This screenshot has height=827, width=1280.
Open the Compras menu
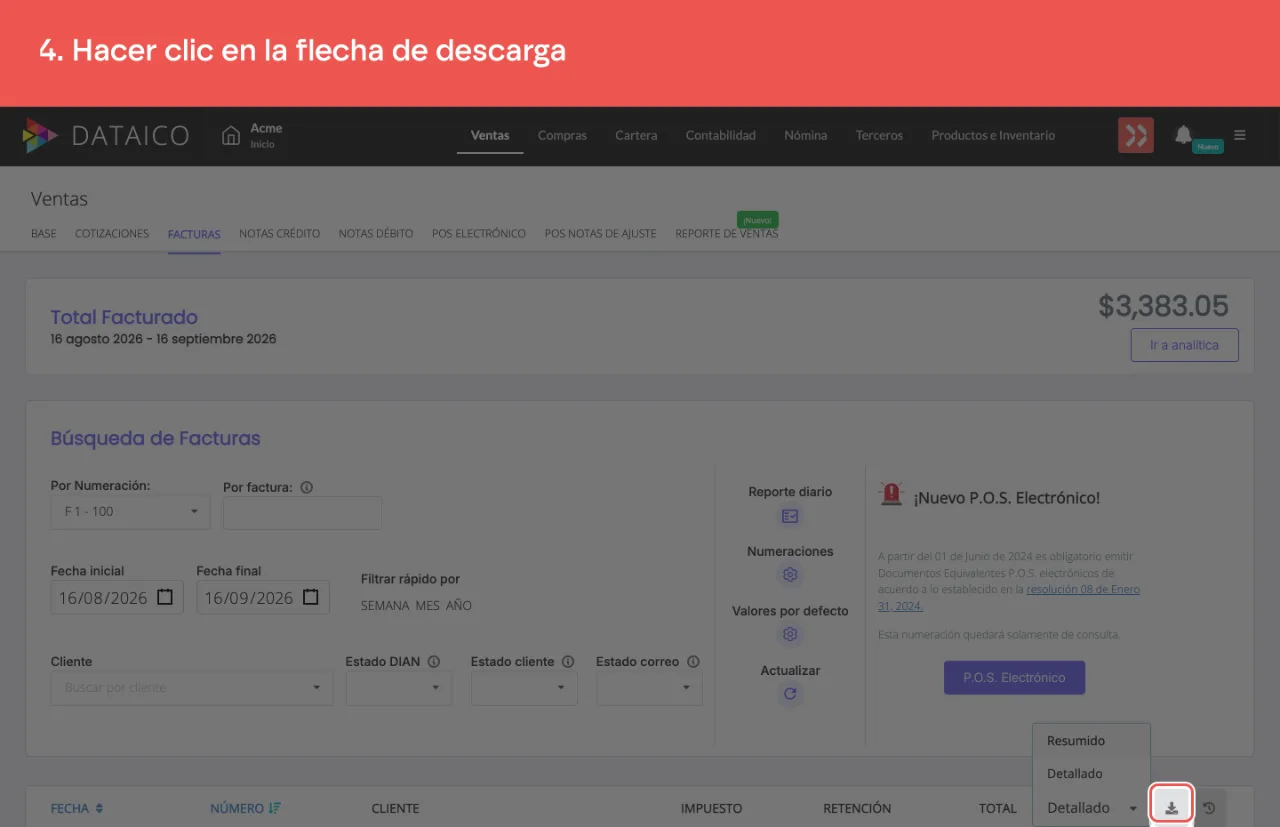click(x=562, y=135)
